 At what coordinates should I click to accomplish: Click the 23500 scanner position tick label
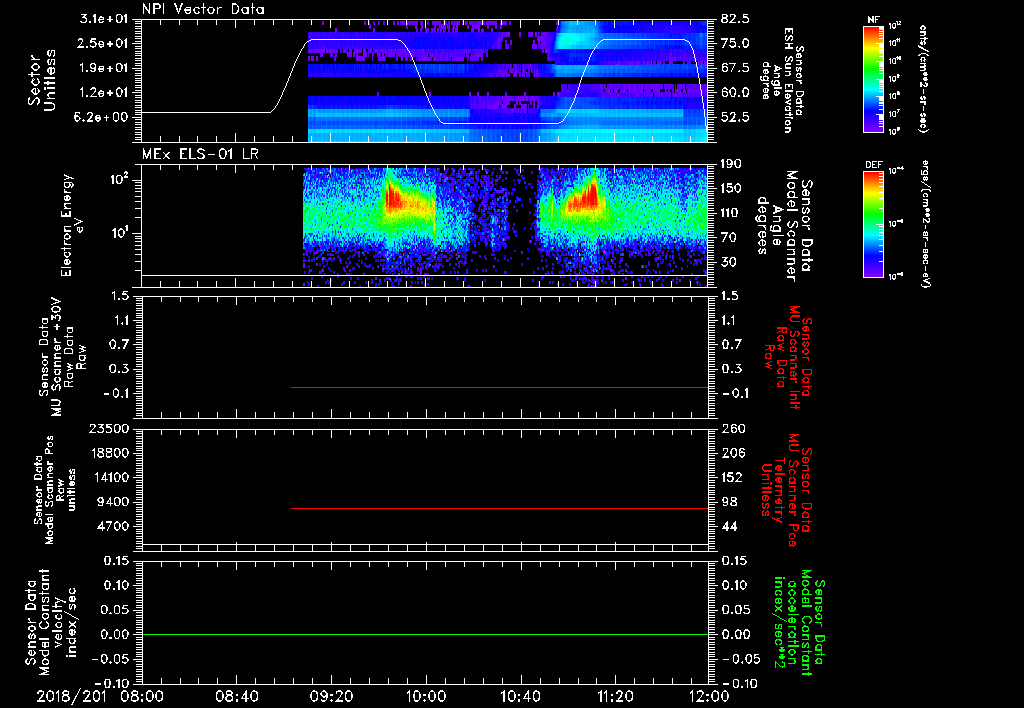[x=109, y=428]
